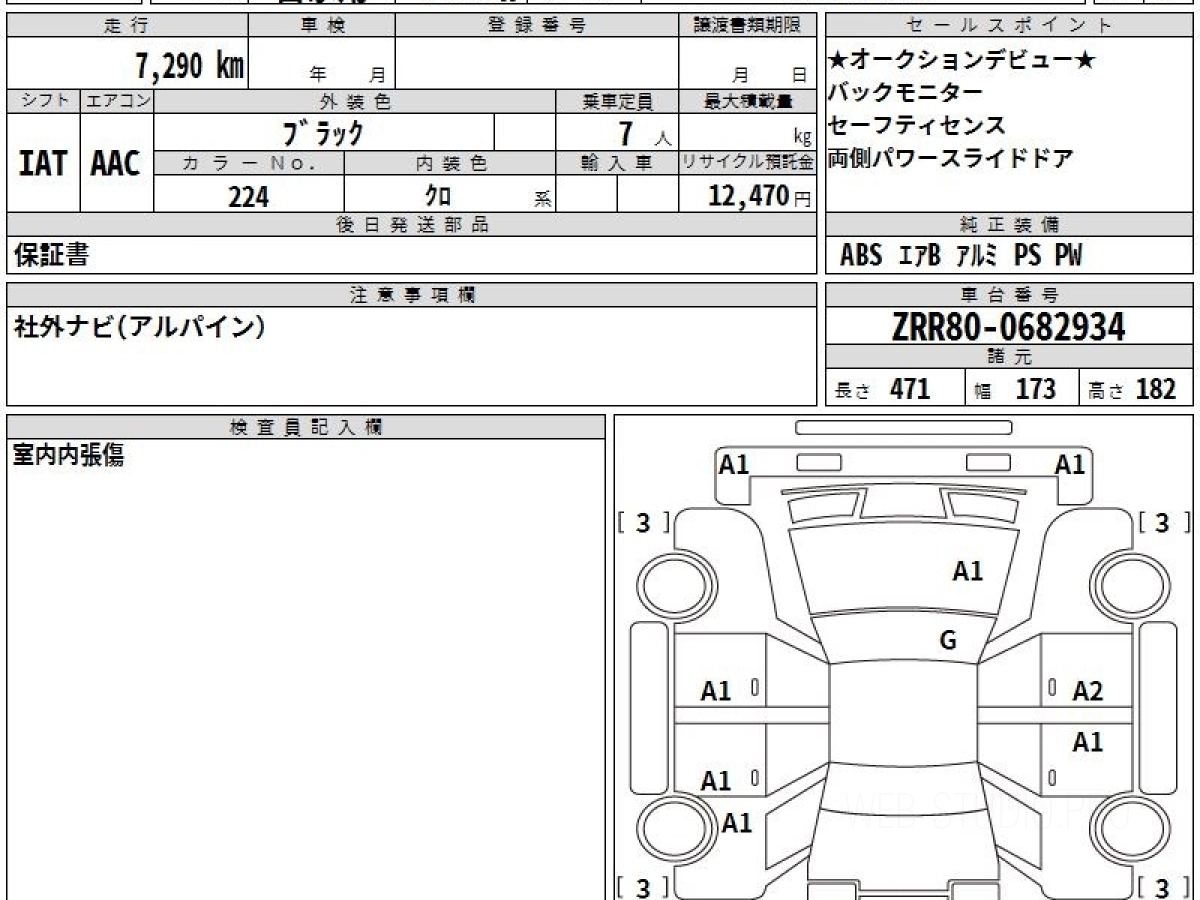Select ABS in the equipment list
The width and height of the screenshot is (1200, 900).
tap(861, 256)
